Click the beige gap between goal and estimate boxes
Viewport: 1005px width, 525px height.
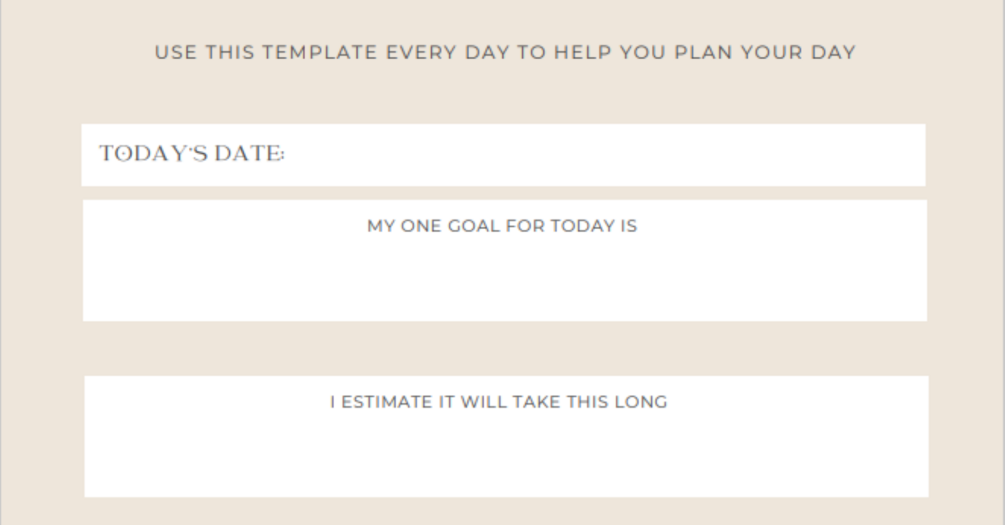point(504,349)
